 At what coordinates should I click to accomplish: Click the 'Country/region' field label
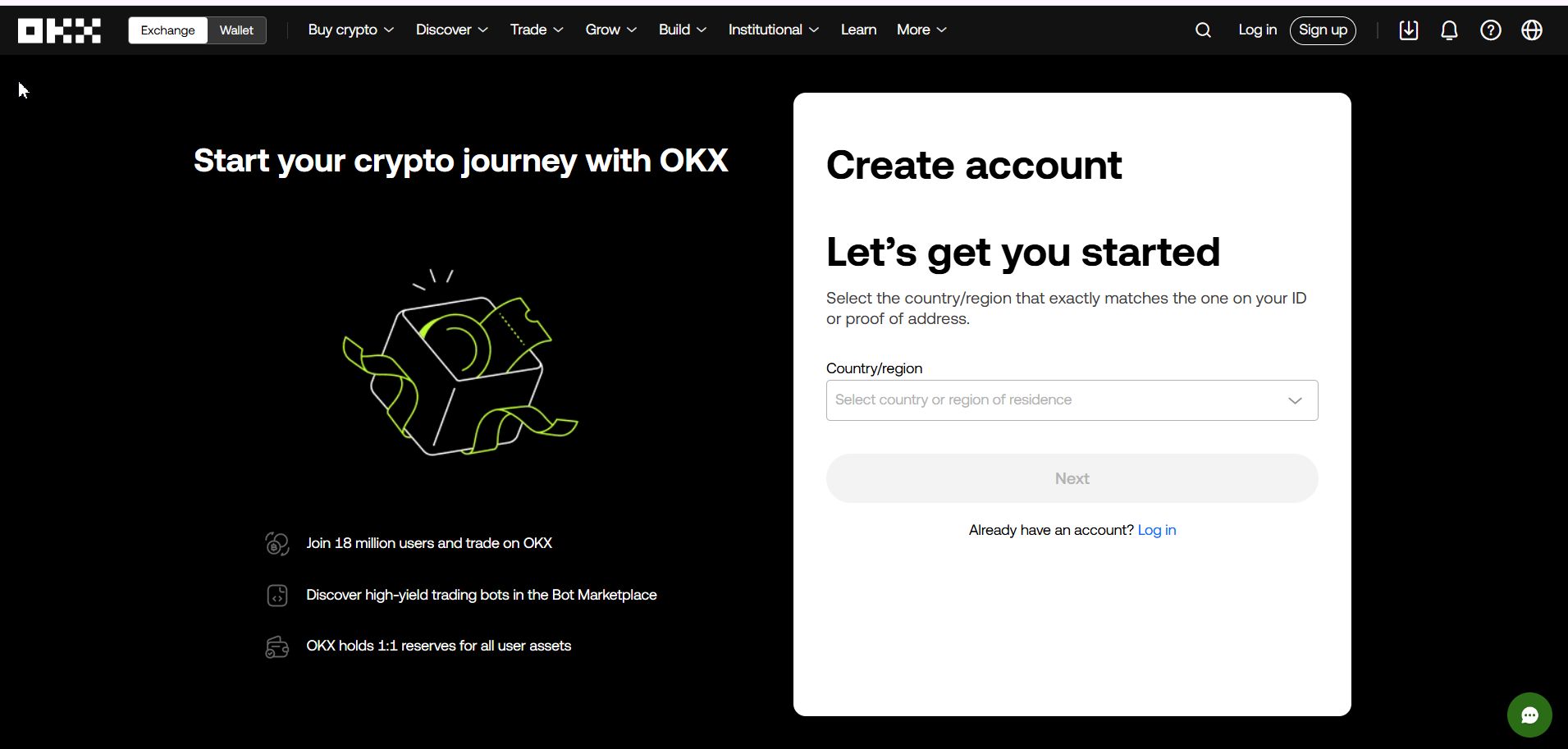tap(874, 368)
